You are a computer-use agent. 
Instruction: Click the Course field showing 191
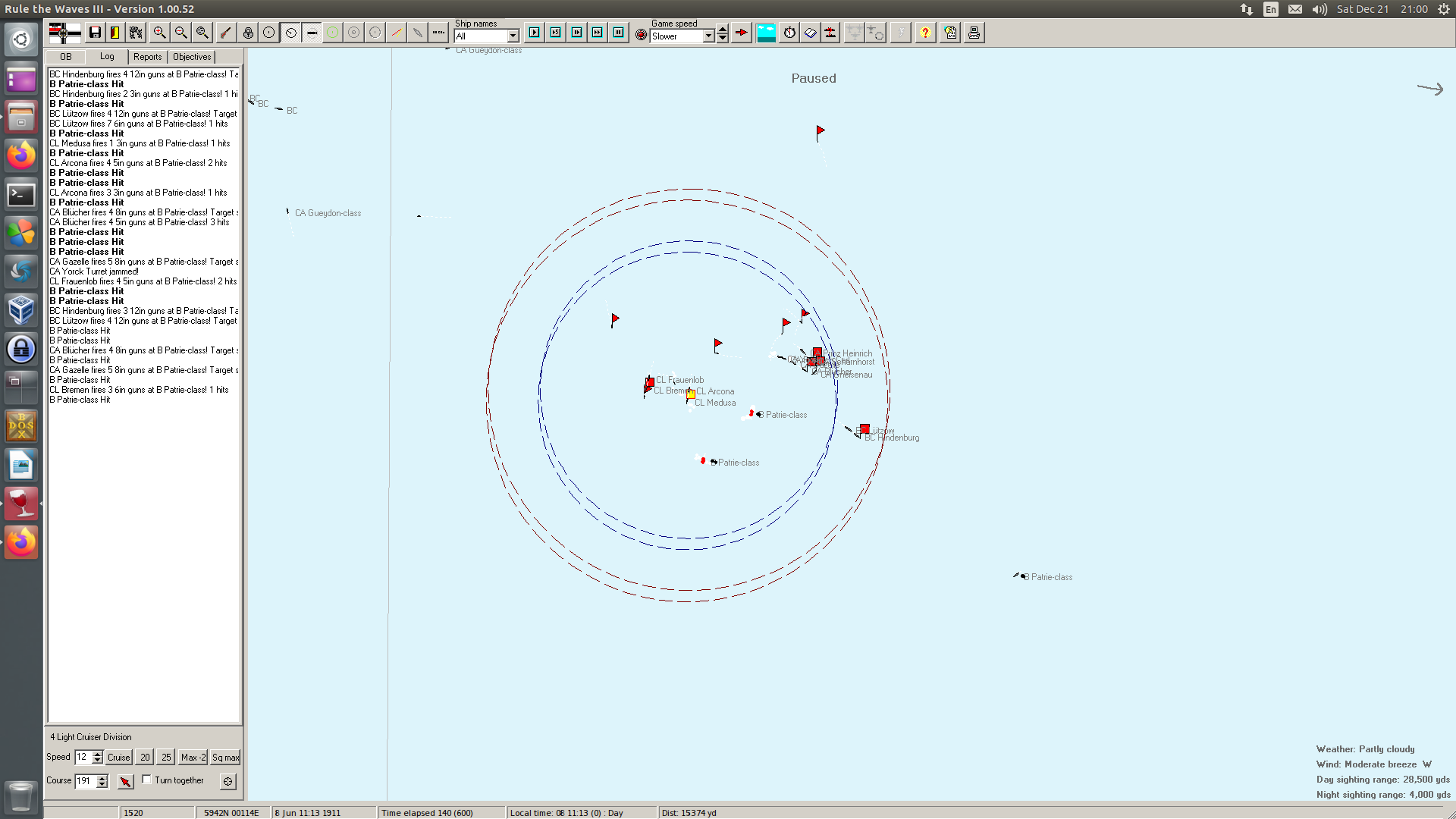(x=85, y=781)
